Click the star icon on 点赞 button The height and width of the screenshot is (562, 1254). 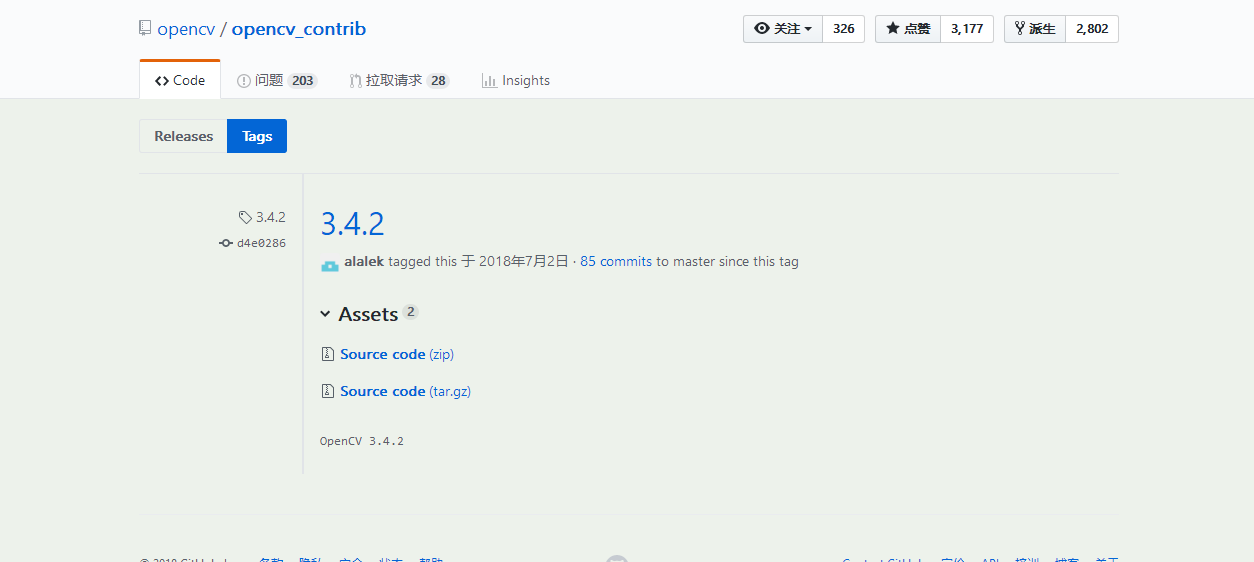point(893,29)
